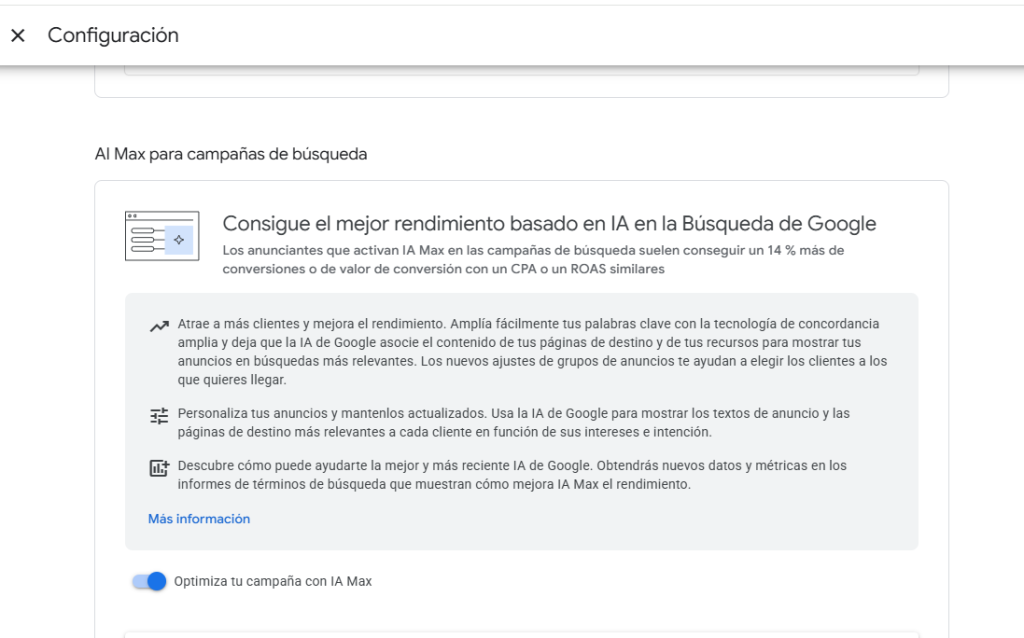Click the 'Configuración' title text
The image size is (1024, 638).
(113, 35)
